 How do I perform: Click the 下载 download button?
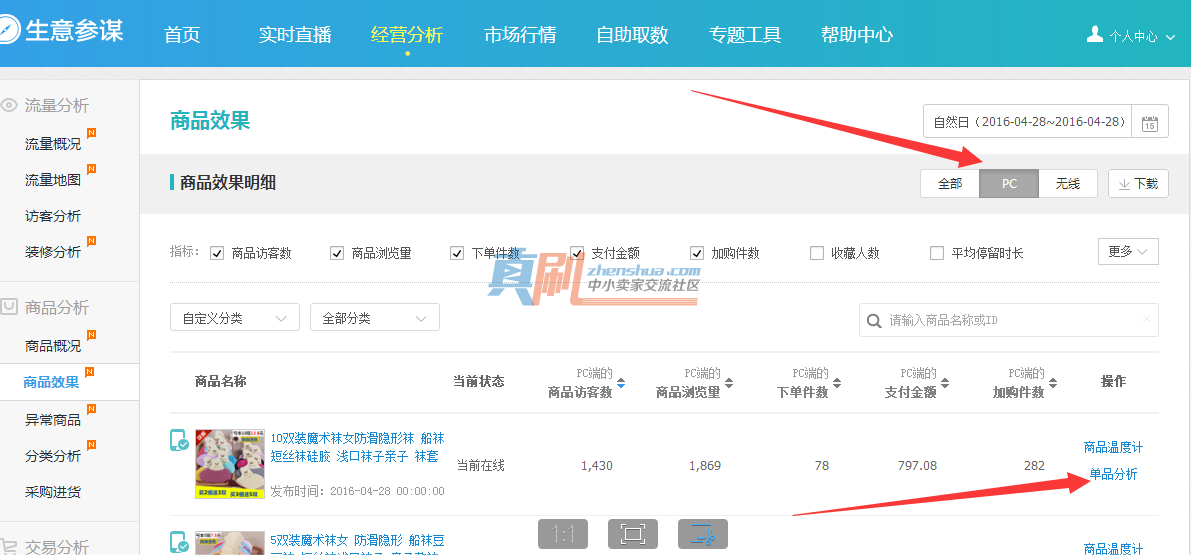coord(1138,184)
